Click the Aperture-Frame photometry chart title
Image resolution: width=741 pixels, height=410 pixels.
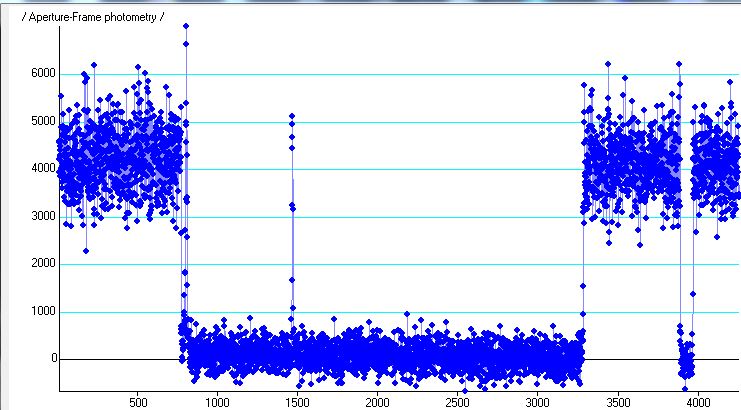(90, 19)
